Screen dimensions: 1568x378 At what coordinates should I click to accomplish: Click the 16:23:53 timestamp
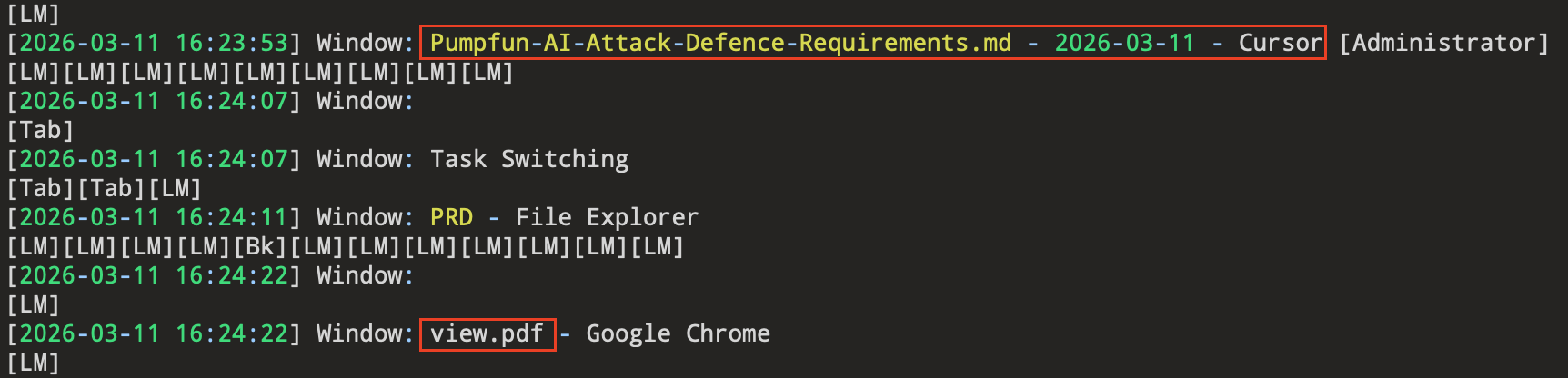tap(232, 43)
